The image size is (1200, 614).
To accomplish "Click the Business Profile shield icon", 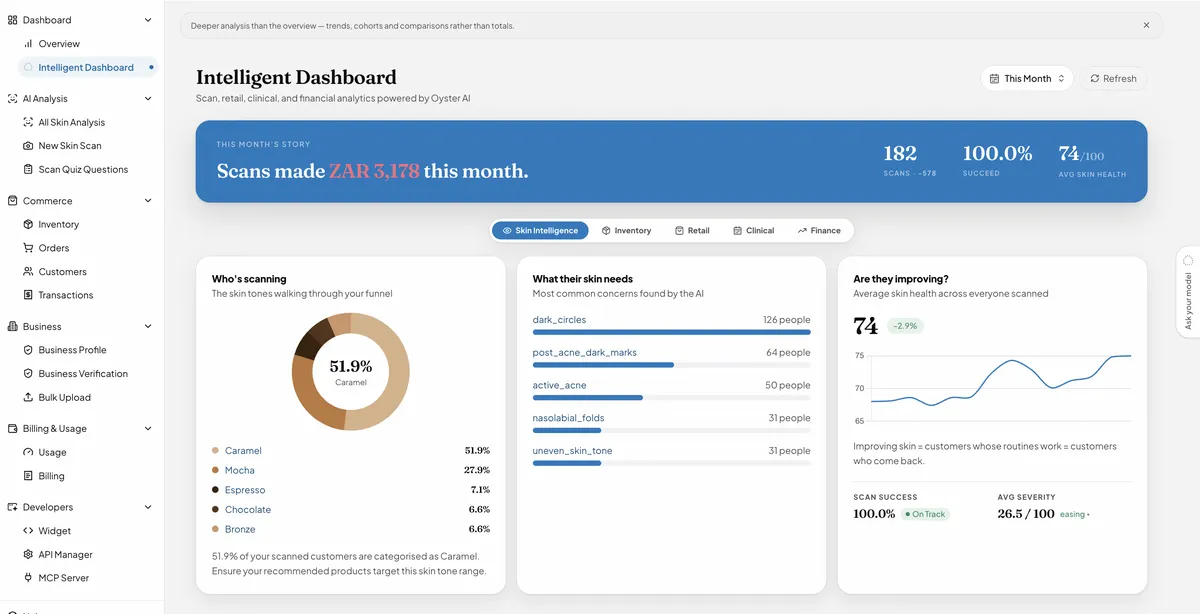I will tap(28, 350).
